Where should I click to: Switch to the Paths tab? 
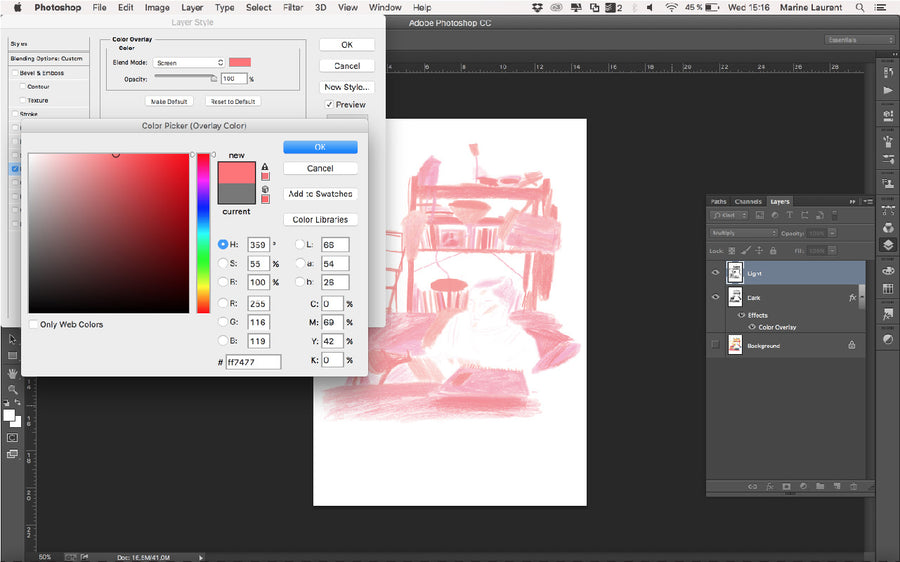click(718, 201)
